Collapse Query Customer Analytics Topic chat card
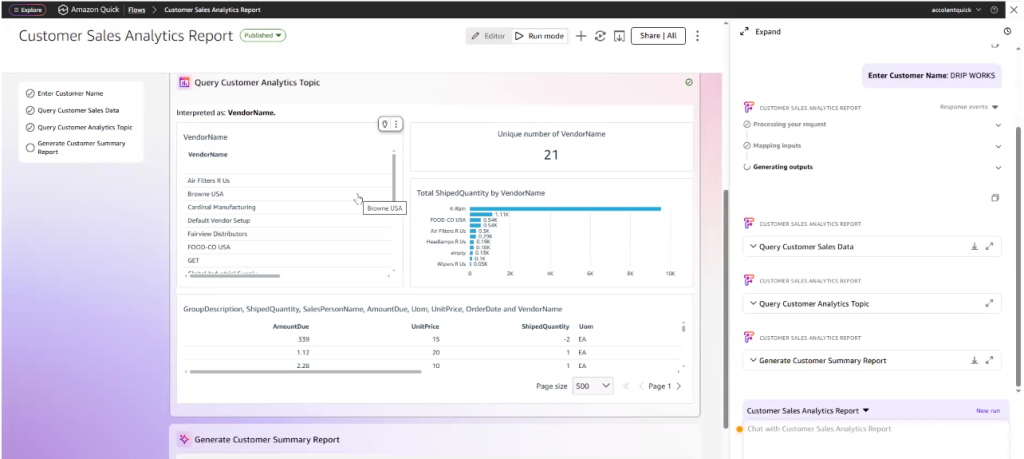 point(753,304)
